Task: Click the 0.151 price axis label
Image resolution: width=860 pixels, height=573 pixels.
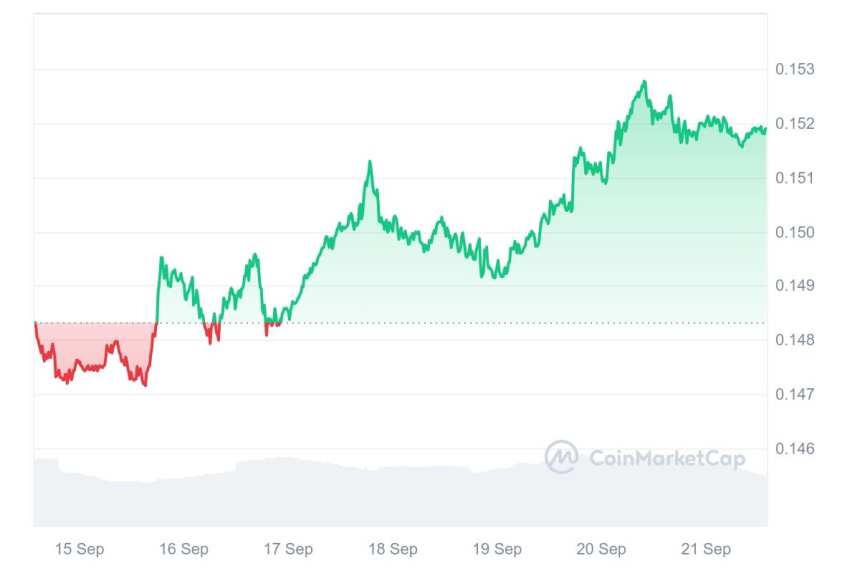Action: (x=795, y=178)
